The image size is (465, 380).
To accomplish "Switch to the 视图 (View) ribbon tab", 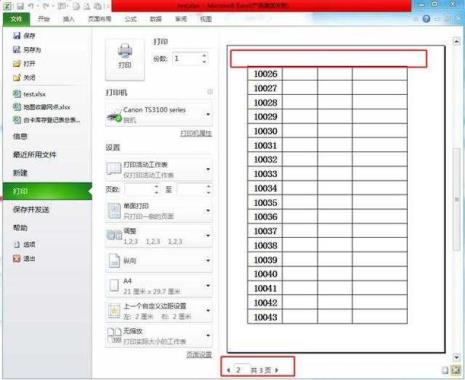I will [206, 19].
